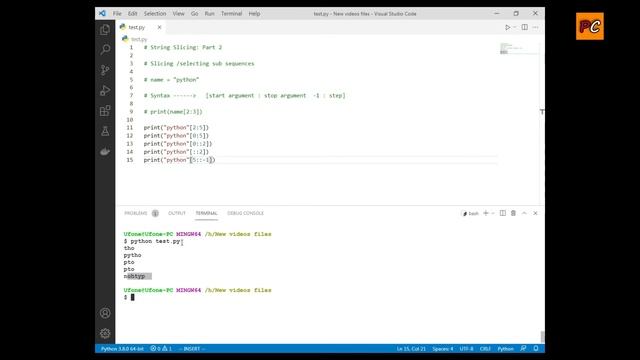Click the minimap preview in the editor
Viewport: 640px width, 360px height.
(x=518, y=49)
